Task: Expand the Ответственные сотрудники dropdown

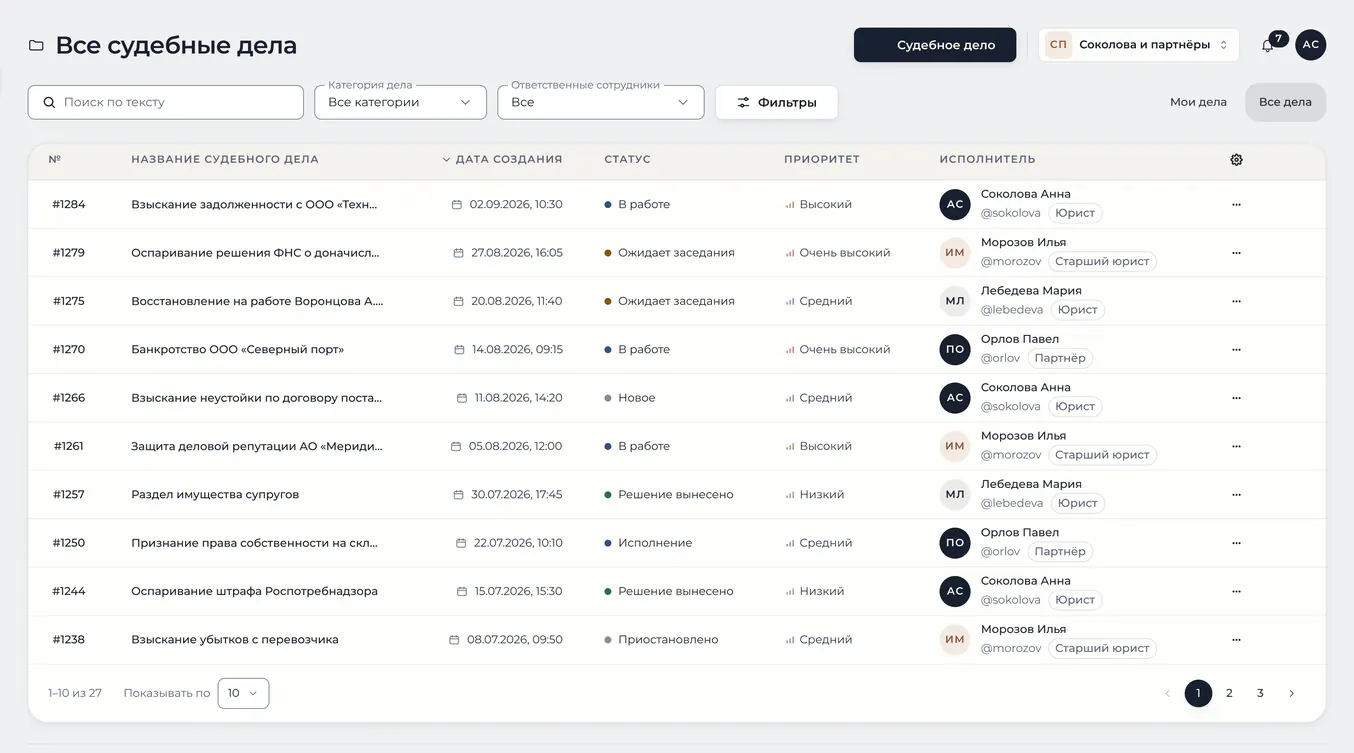Action: [600, 102]
